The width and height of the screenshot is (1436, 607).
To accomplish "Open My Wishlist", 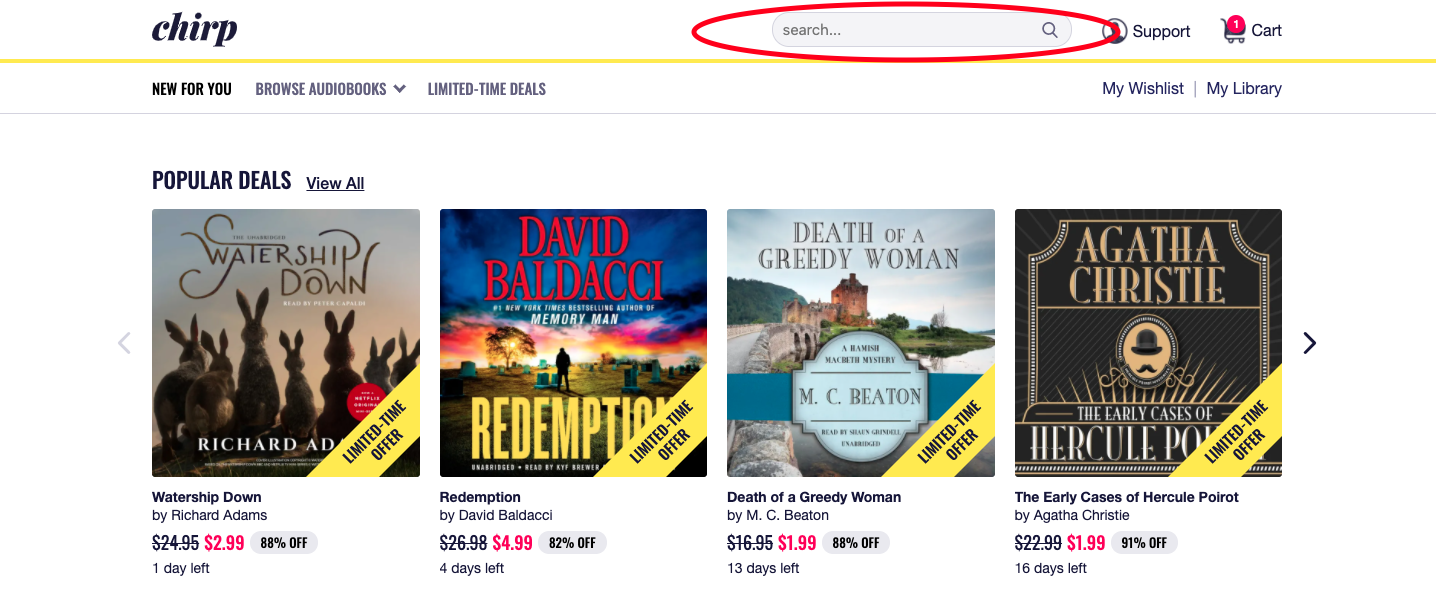I will coord(1143,88).
